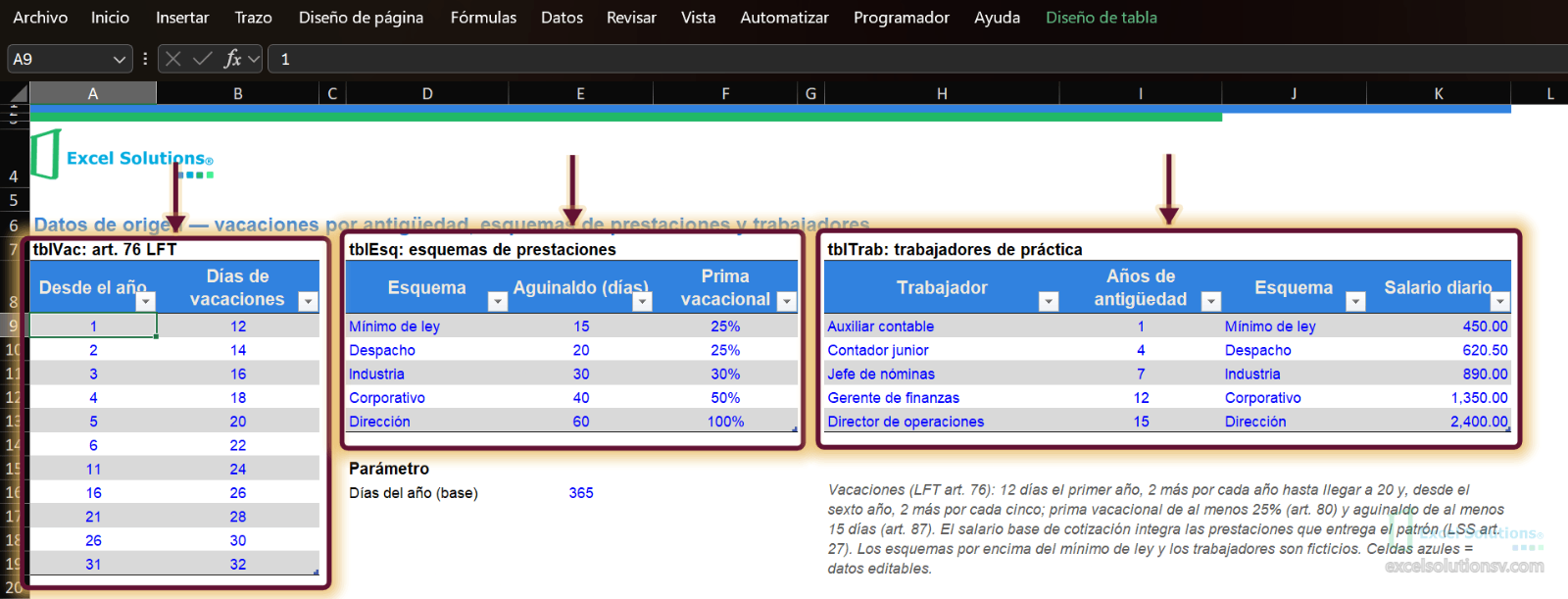Switch to the Trazo tab

[x=253, y=18]
